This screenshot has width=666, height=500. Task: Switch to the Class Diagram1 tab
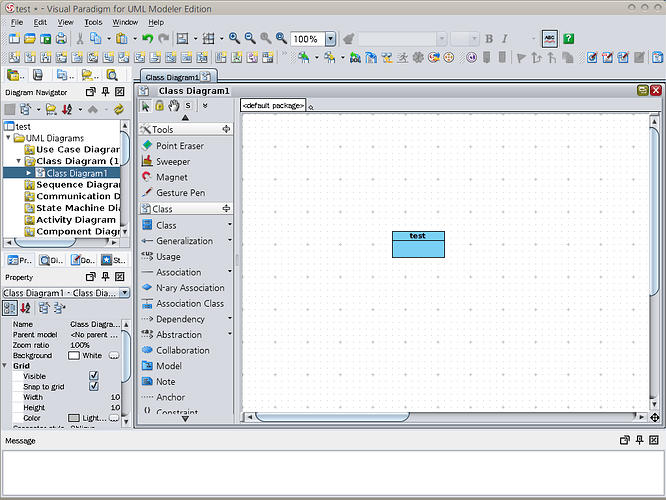[x=178, y=77]
